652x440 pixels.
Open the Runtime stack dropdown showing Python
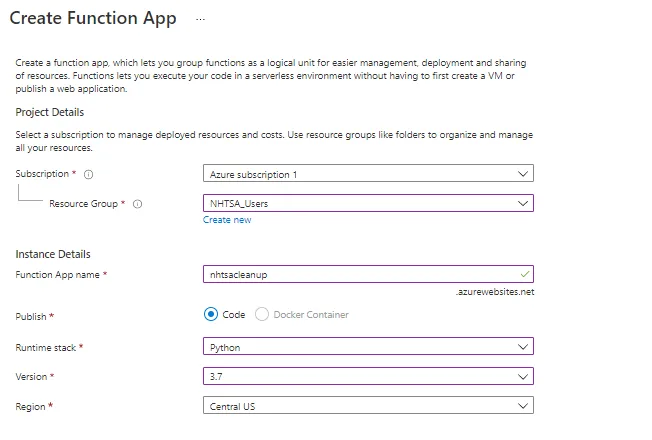click(360, 347)
